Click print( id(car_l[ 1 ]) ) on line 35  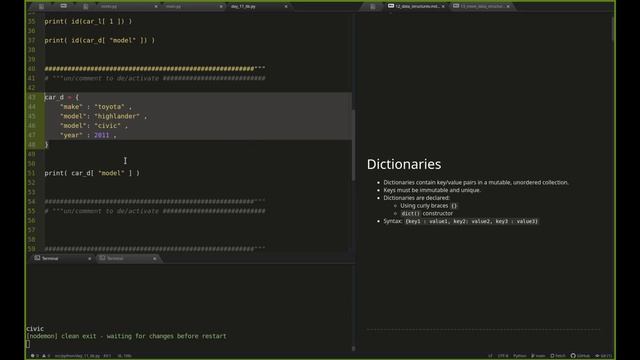(88, 21)
